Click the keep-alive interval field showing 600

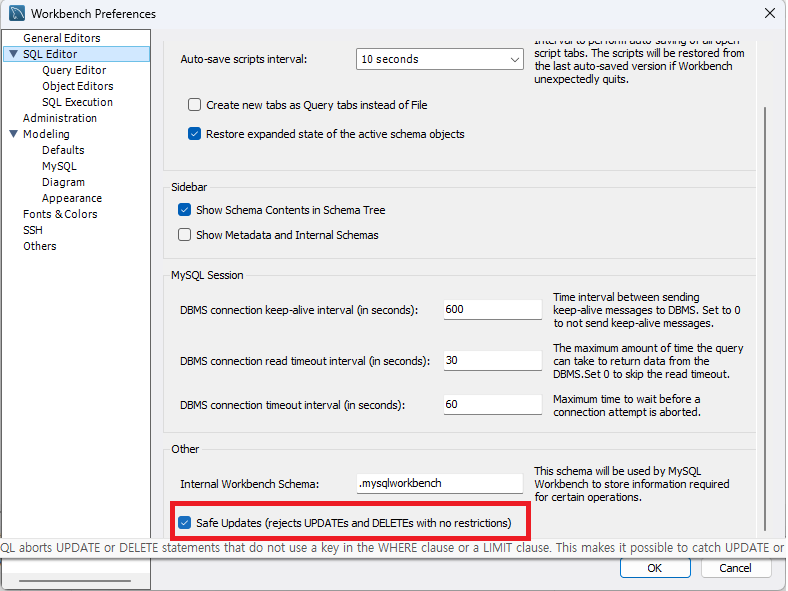click(492, 310)
